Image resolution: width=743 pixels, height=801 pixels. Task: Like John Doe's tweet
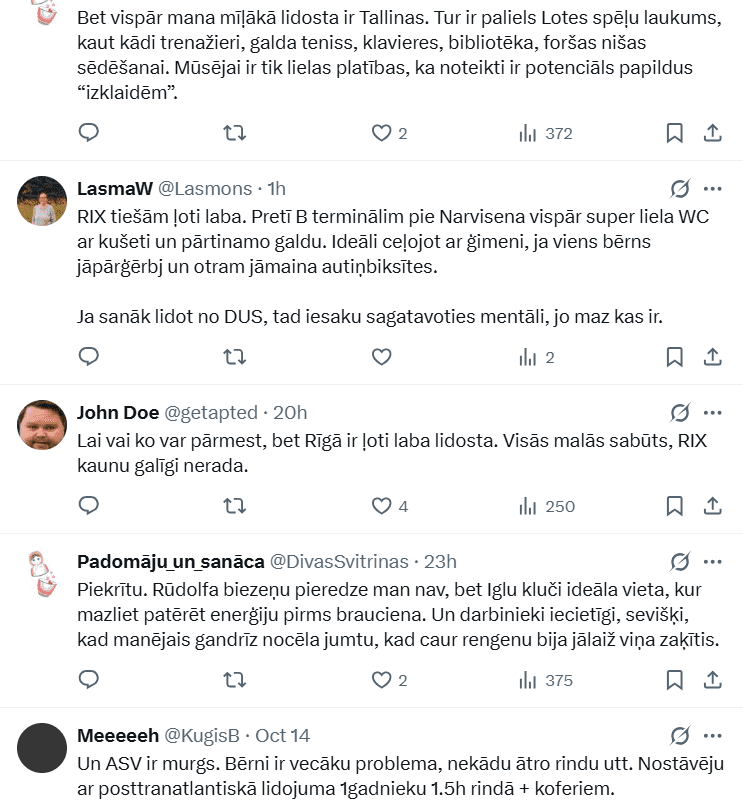pos(381,506)
